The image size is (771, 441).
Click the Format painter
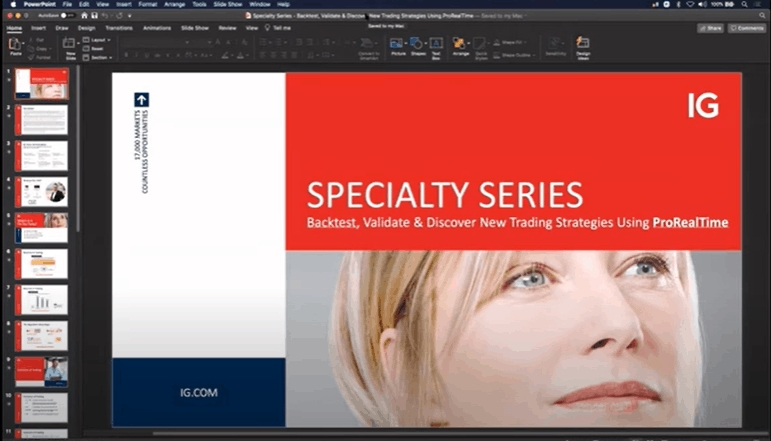click(x=40, y=58)
